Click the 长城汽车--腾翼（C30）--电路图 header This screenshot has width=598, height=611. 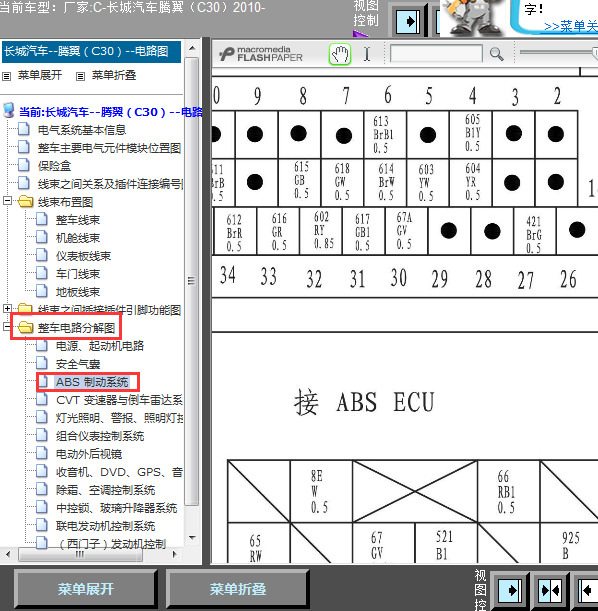[92, 51]
